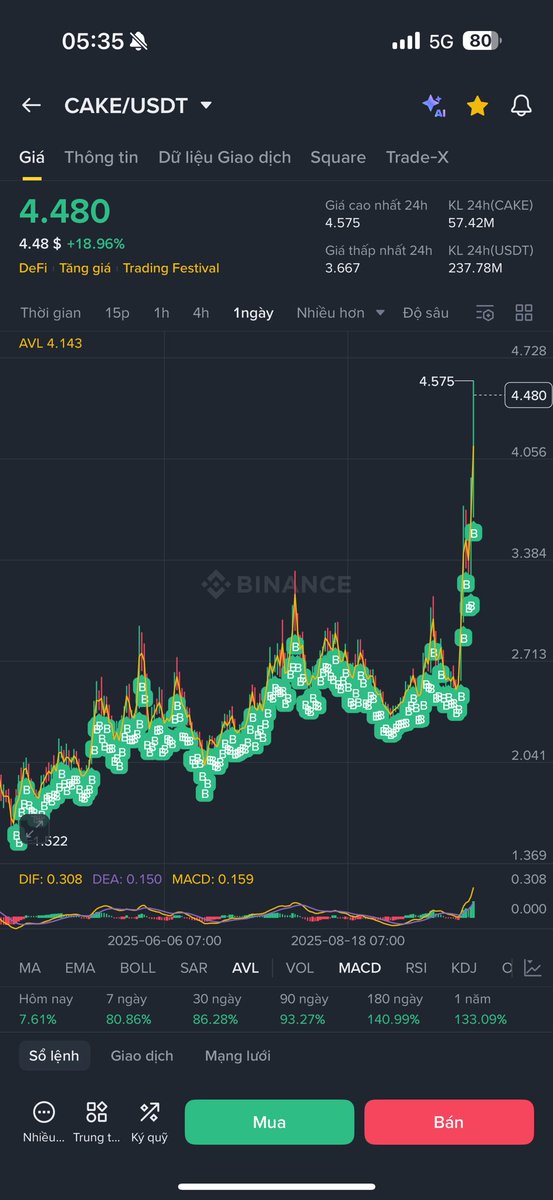The height and width of the screenshot is (1200, 553).
Task: Open the chart layout grid icon
Action: (524, 313)
